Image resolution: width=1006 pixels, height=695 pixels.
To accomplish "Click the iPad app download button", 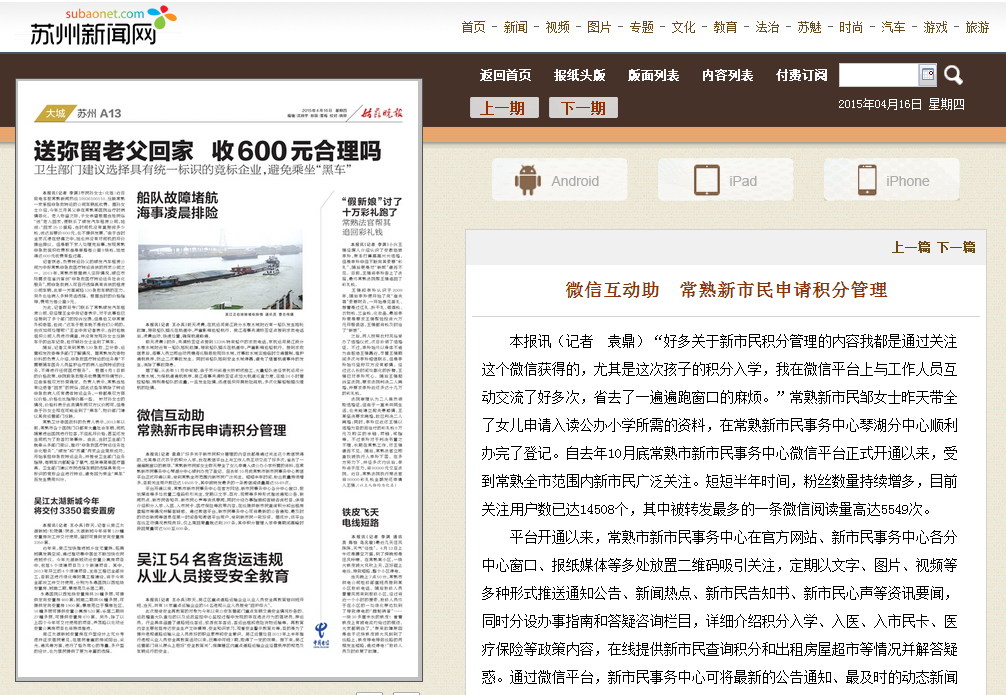I will (726, 180).
